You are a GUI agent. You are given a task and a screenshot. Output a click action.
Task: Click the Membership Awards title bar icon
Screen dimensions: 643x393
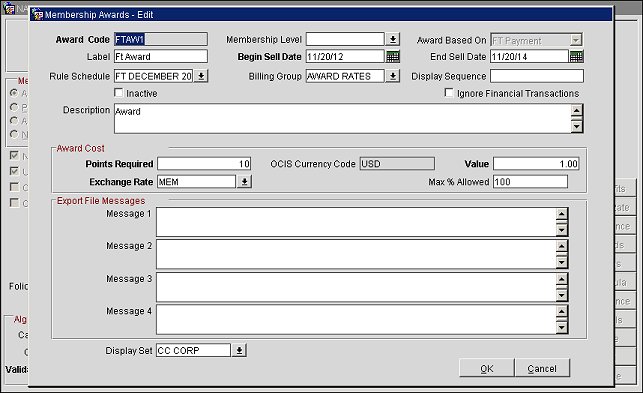point(38,15)
